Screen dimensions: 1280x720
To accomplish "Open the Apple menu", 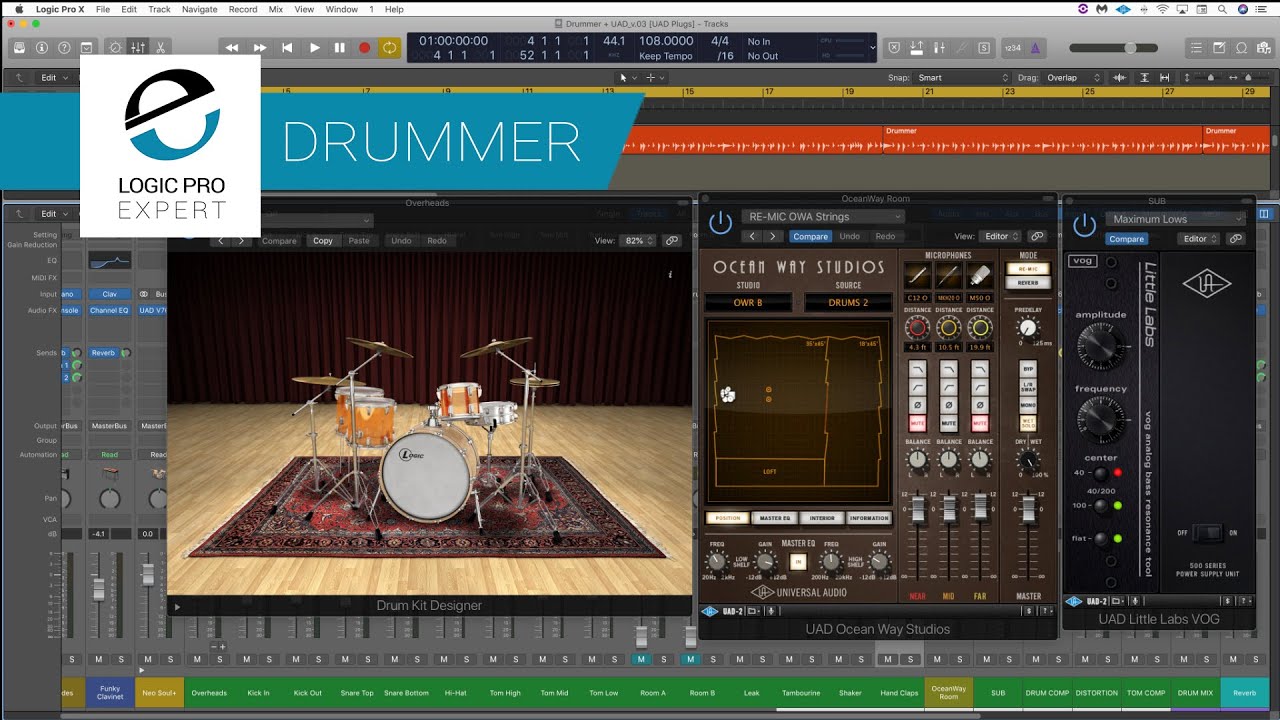I will [18, 9].
